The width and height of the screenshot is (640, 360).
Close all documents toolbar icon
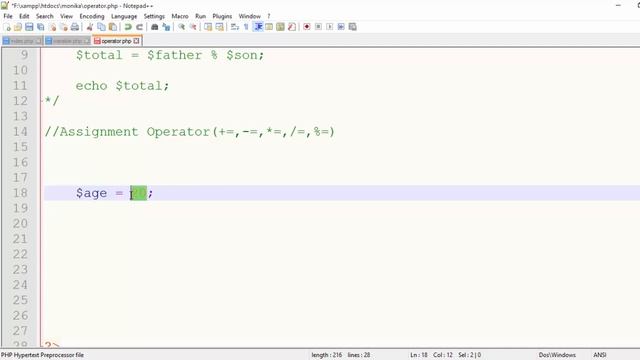pyautogui.click(x=64, y=27)
